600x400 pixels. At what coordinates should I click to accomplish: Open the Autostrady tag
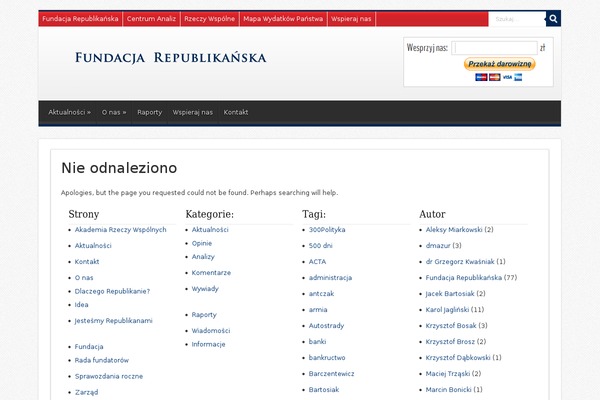(326, 326)
